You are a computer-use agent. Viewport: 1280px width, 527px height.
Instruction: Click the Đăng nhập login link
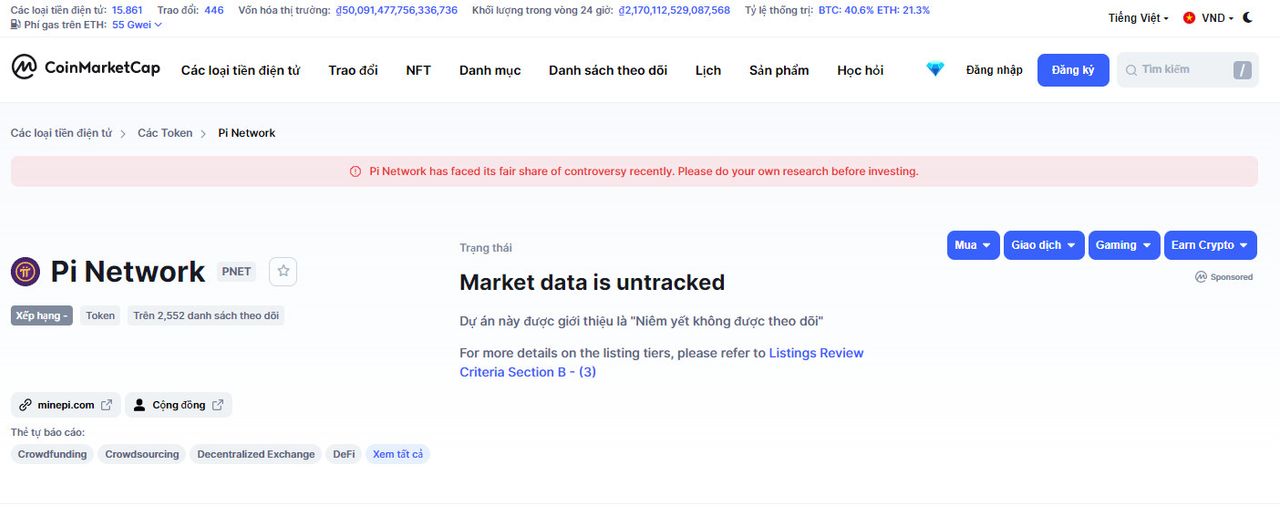994,70
